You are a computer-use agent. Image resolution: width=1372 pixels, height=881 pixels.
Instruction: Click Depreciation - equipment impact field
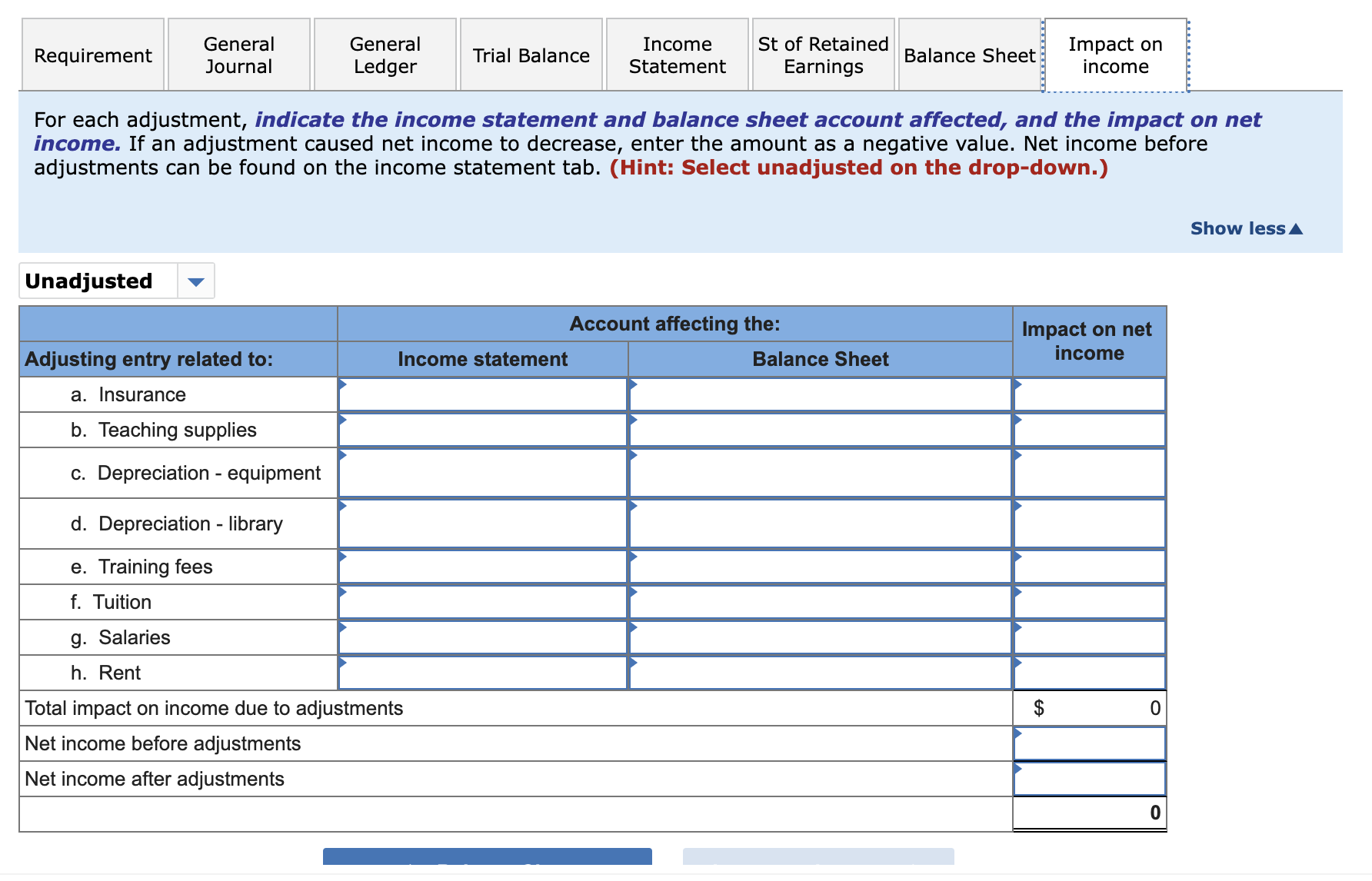coord(1090,473)
